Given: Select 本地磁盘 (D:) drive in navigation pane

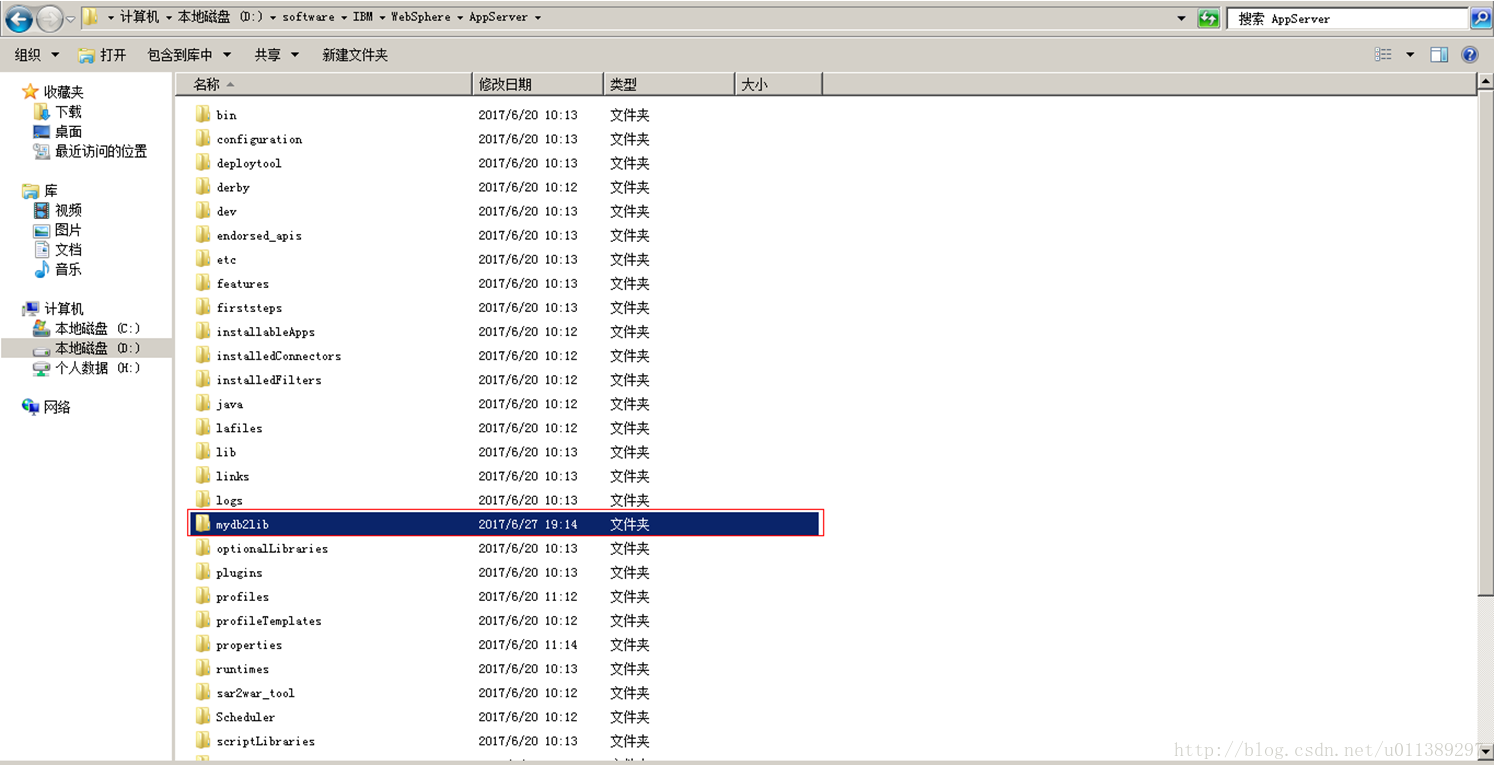Looking at the screenshot, I should point(97,348).
